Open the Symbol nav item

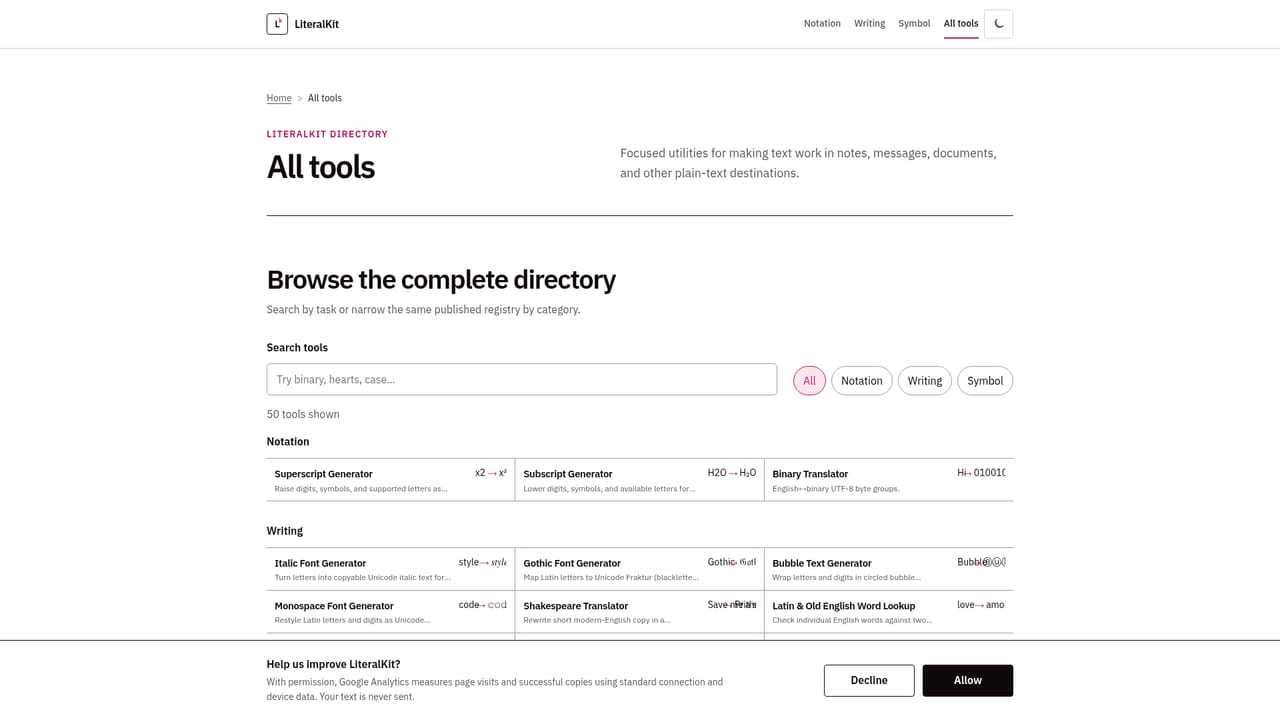pos(914,24)
